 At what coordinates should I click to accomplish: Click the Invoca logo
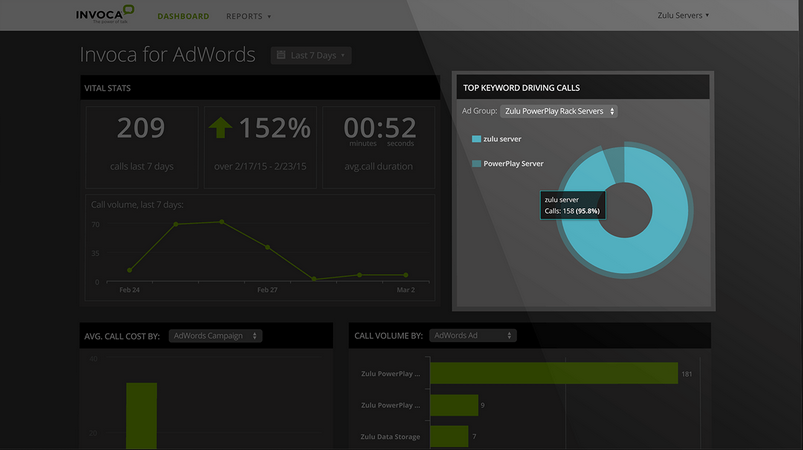[x=105, y=14]
